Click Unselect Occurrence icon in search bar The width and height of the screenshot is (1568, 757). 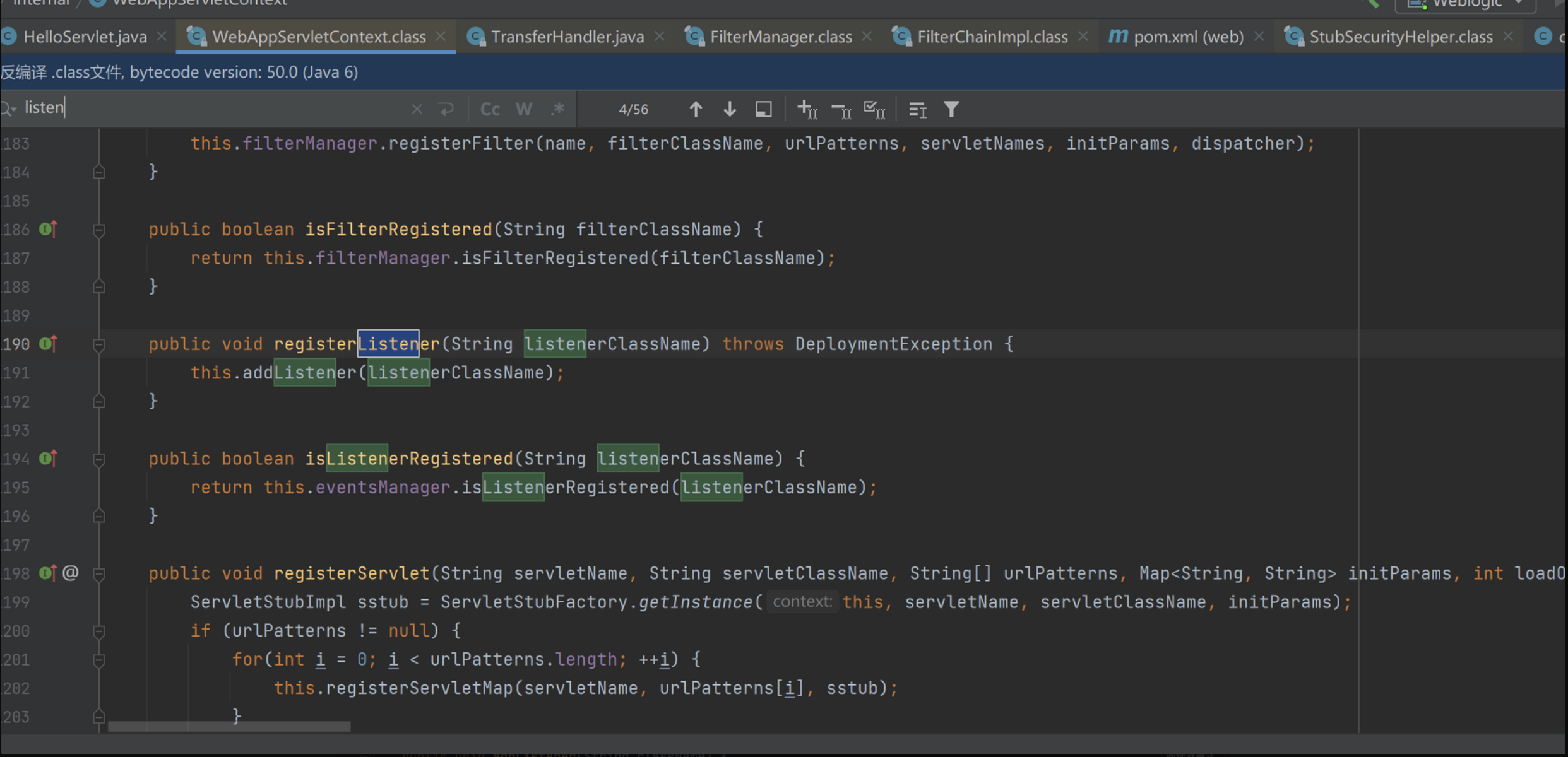tap(841, 110)
